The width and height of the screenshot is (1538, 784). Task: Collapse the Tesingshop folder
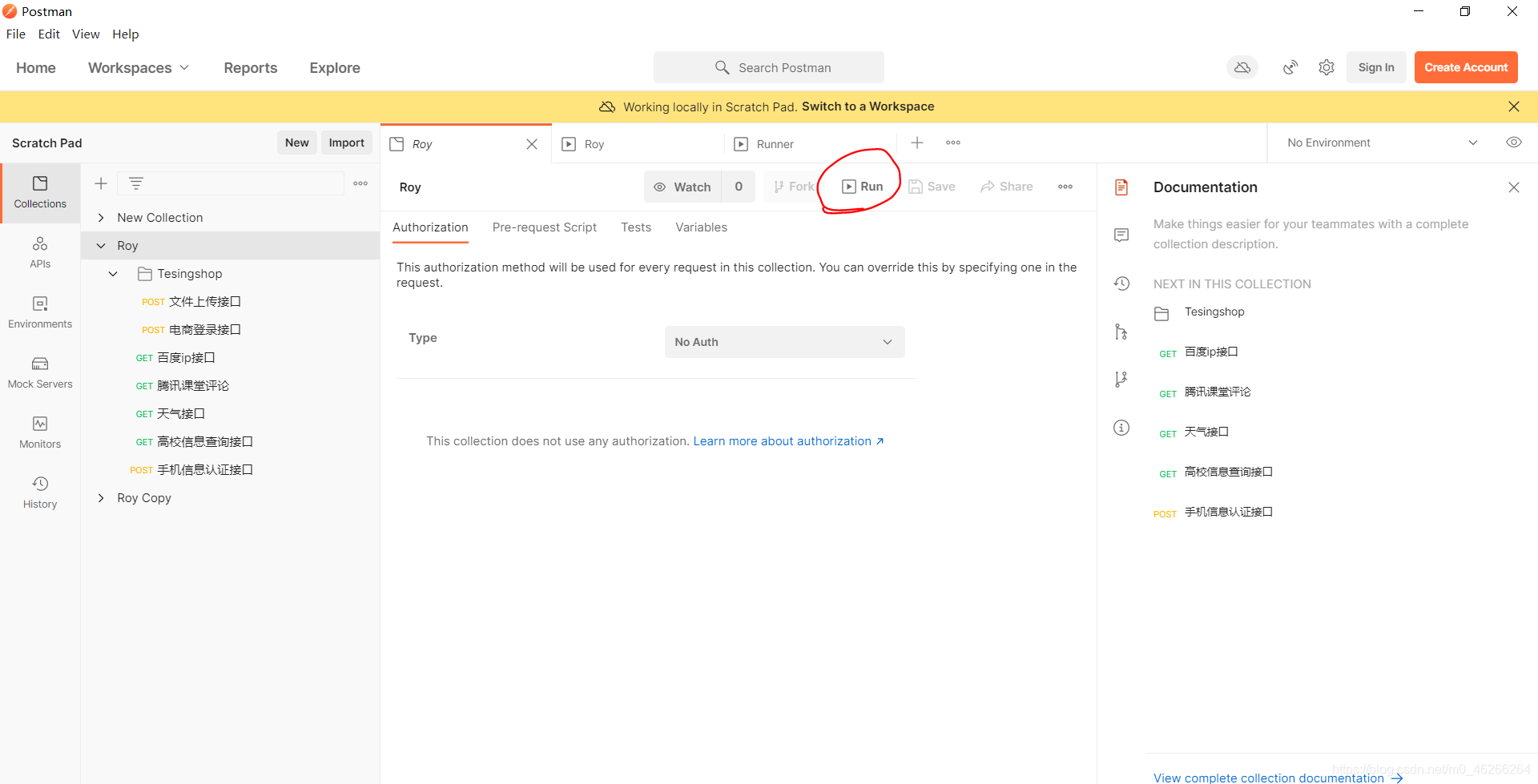(113, 274)
